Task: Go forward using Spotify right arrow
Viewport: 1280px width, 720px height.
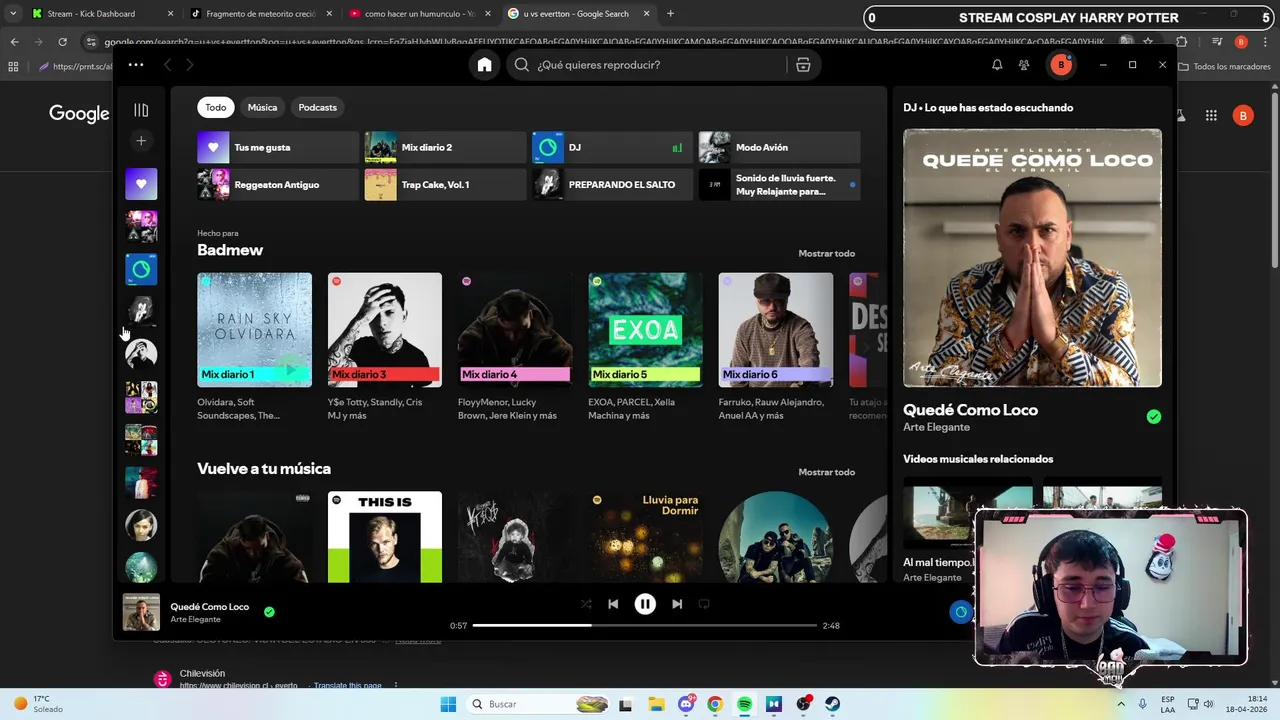Action: [x=189, y=65]
